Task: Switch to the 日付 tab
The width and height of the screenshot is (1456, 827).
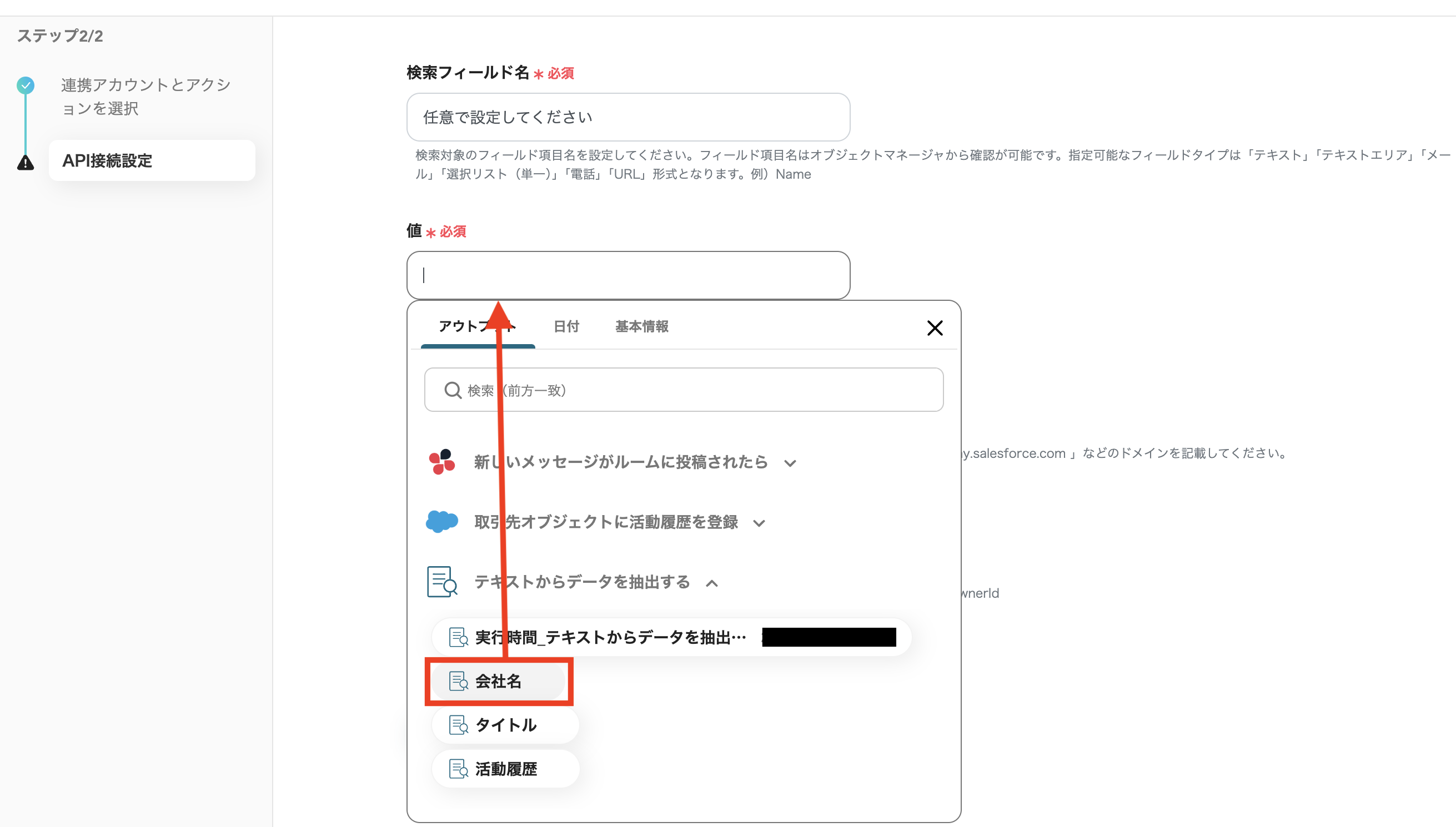Action: [x=566, y=326]
